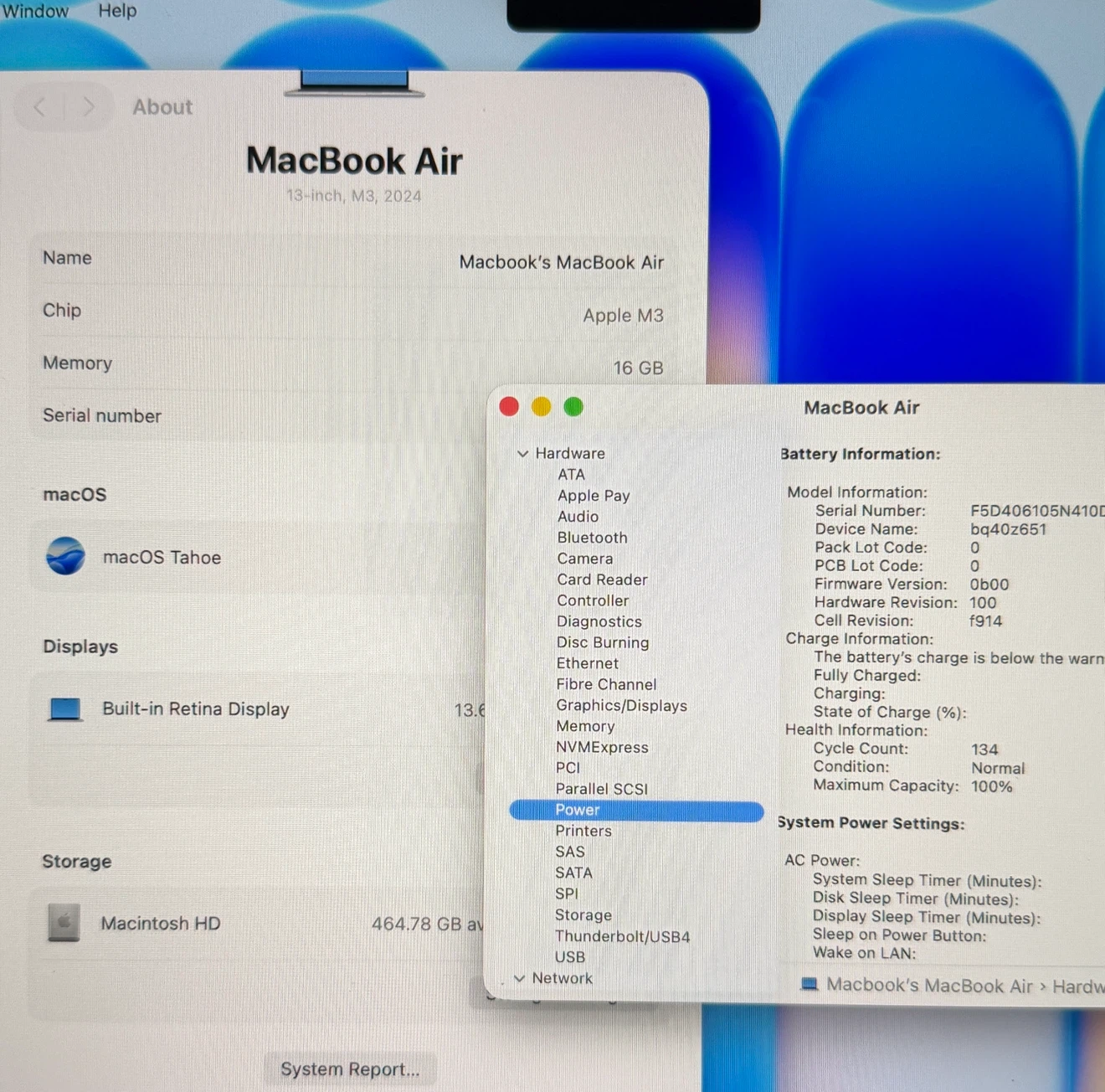
Task: Click the battery serial number F5D406105N410
Action: [x=1037, y=511]
